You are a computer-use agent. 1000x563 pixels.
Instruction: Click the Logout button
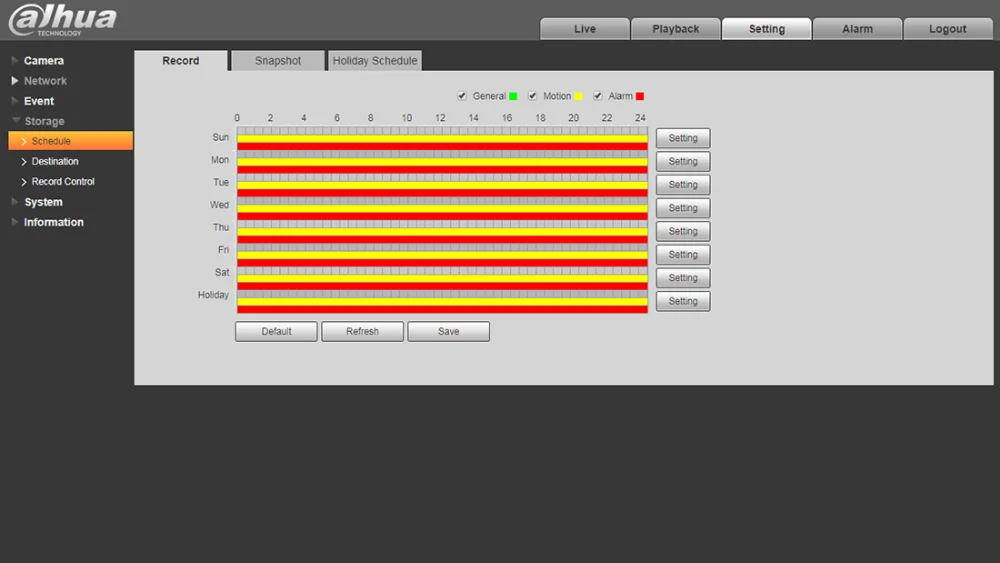tap(948, 29)
